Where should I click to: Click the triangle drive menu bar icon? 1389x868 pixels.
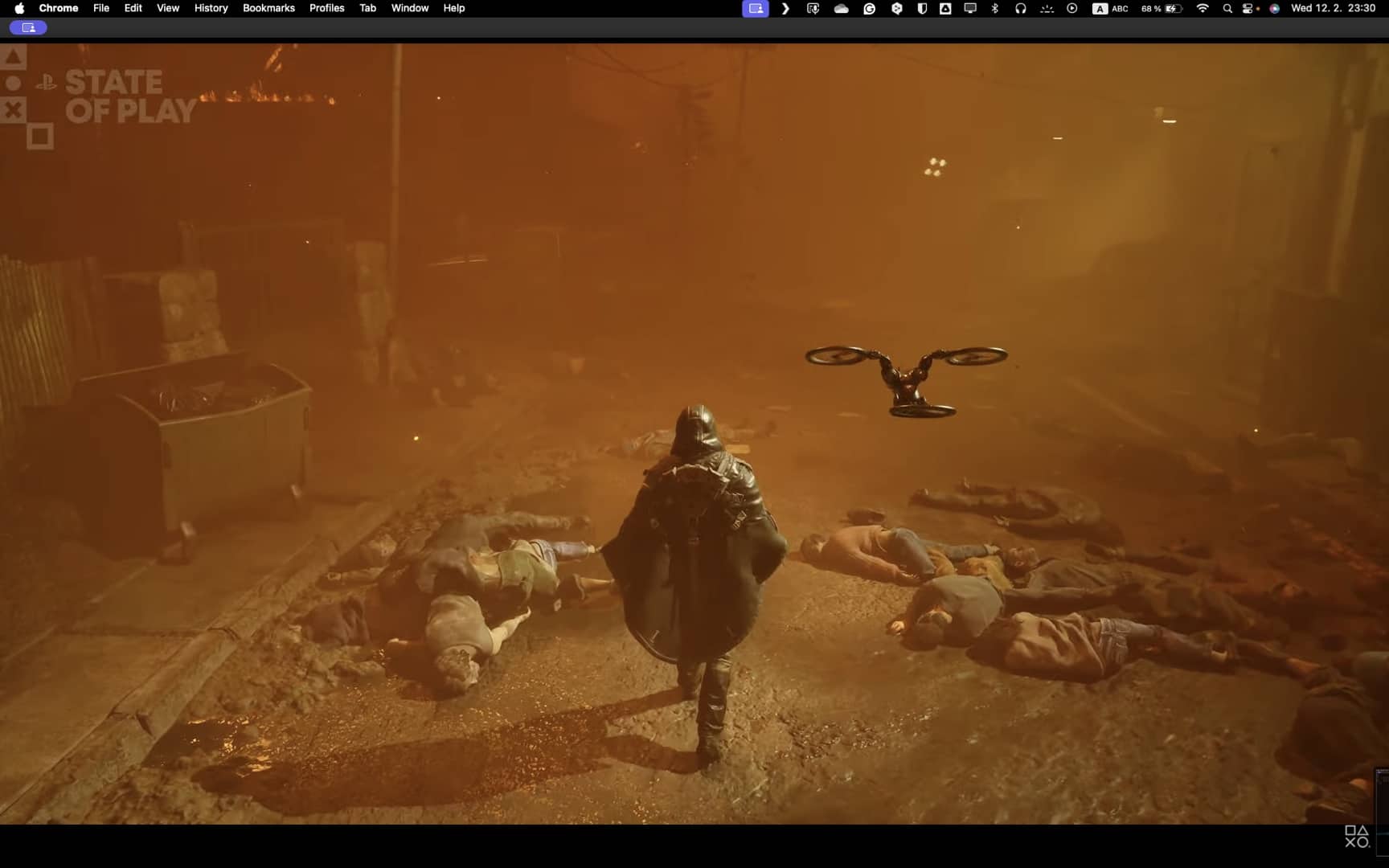946,8
